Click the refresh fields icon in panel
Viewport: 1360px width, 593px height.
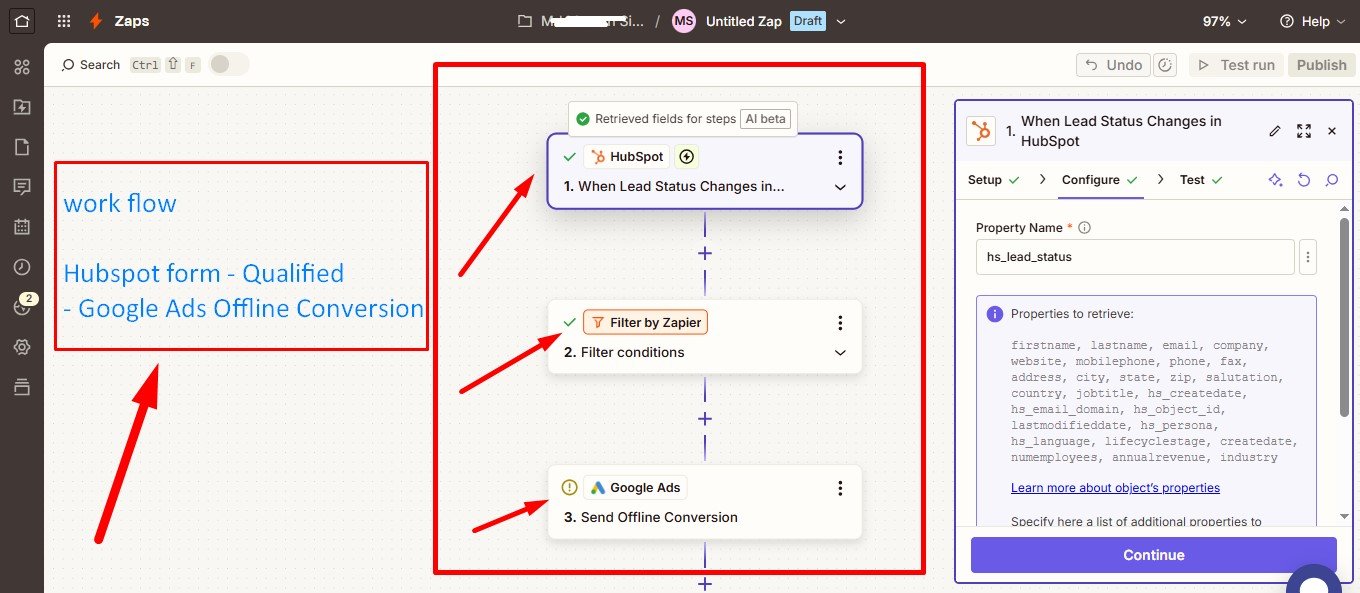(1304, 180)
